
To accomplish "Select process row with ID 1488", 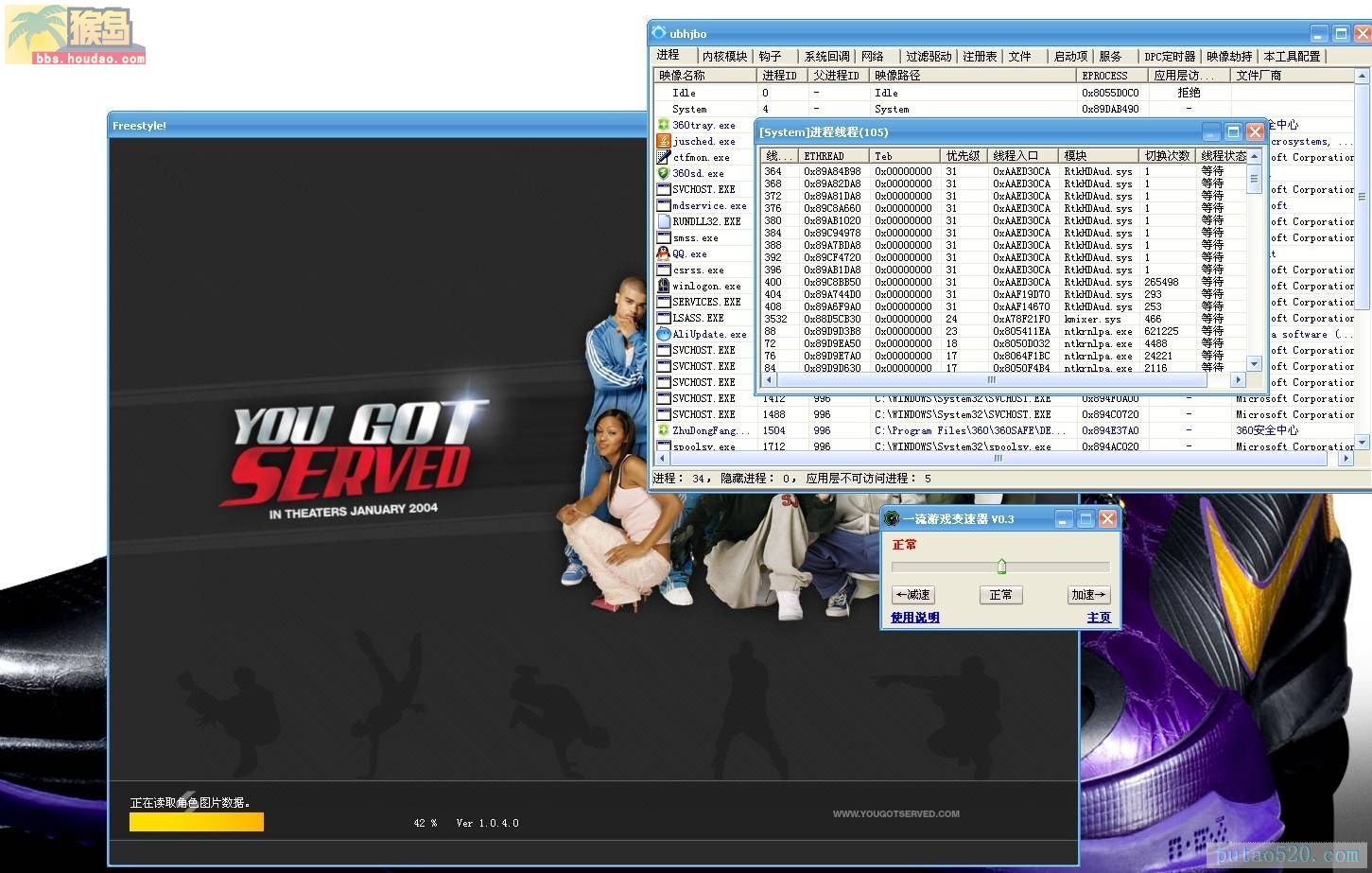I will coord(1004,414).
